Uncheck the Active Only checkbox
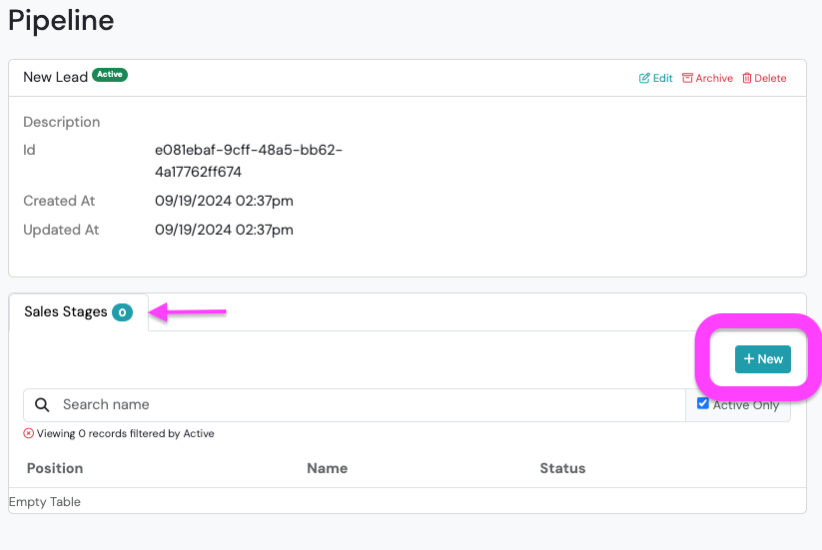 (703, 403)
